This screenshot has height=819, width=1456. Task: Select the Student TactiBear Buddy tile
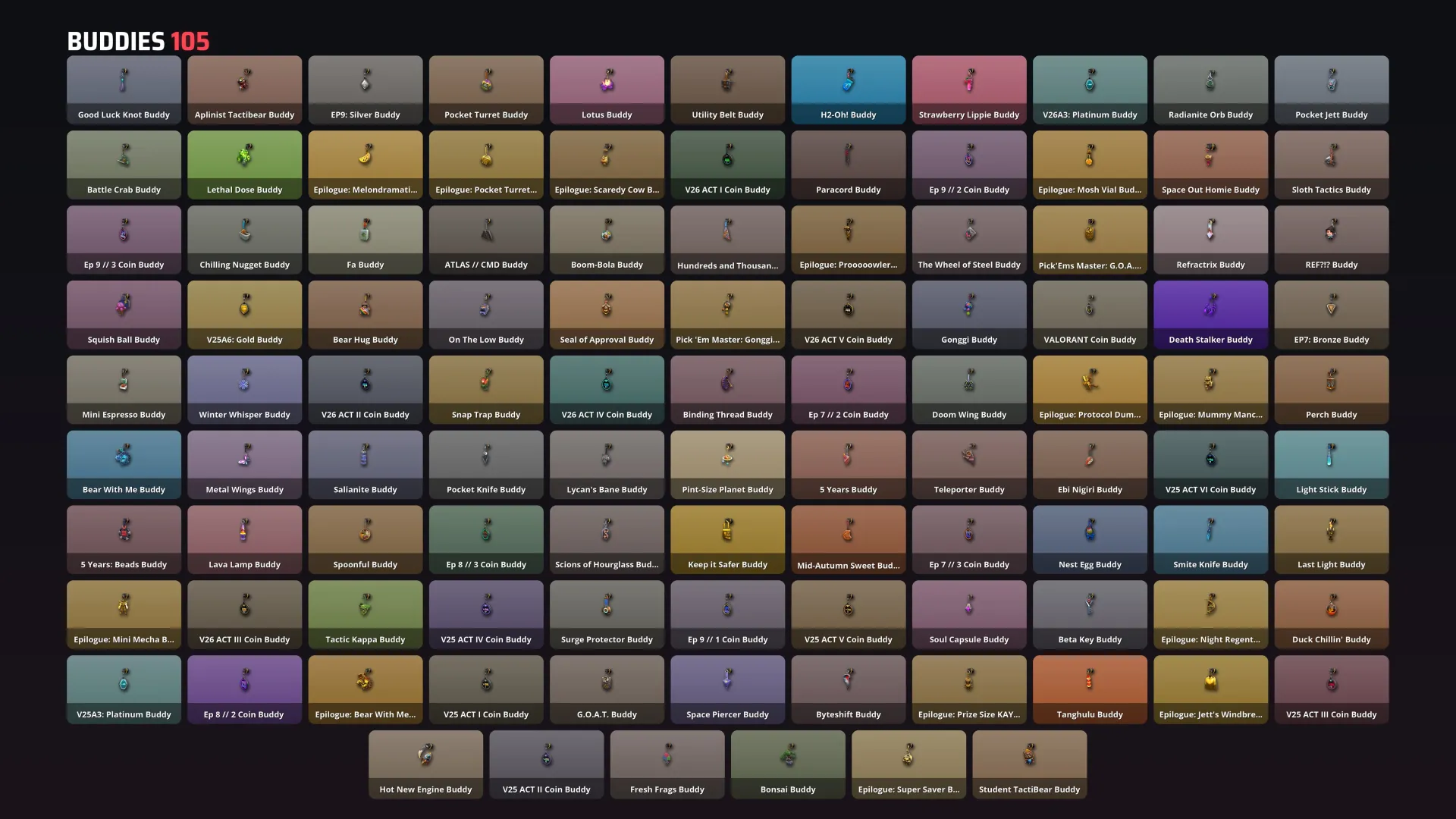(x=1029, y=764)
